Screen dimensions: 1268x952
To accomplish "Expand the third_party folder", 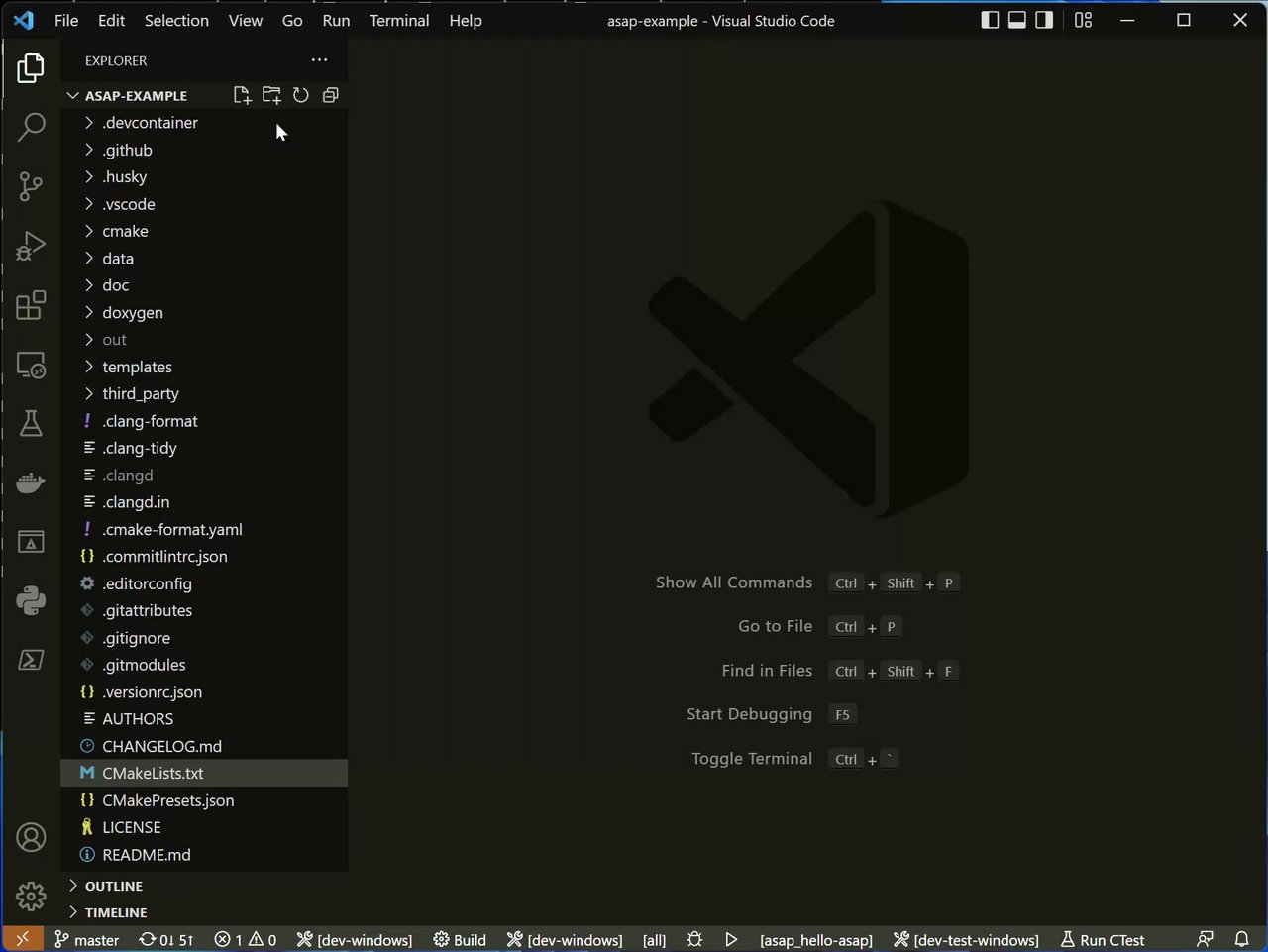I will tap(204, 393).
